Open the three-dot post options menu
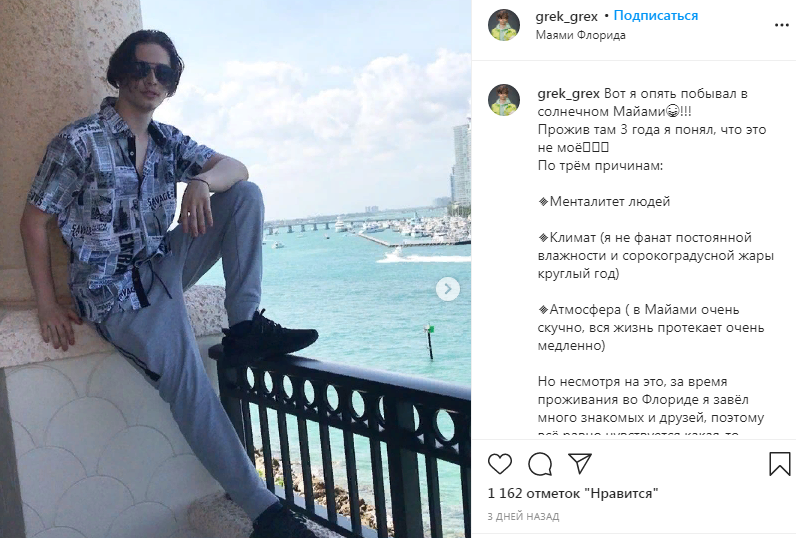Viewport: 796px width, 538px height. (x=781, y=25)
